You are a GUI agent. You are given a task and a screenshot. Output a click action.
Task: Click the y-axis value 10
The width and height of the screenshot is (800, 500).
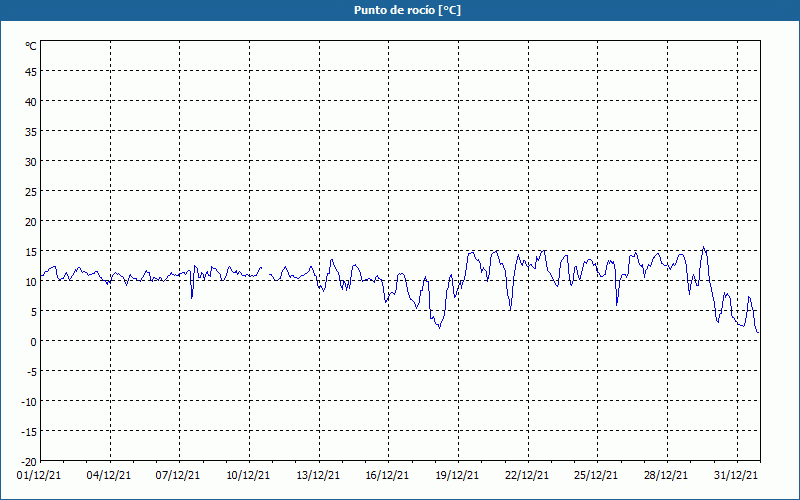[31, 282]
